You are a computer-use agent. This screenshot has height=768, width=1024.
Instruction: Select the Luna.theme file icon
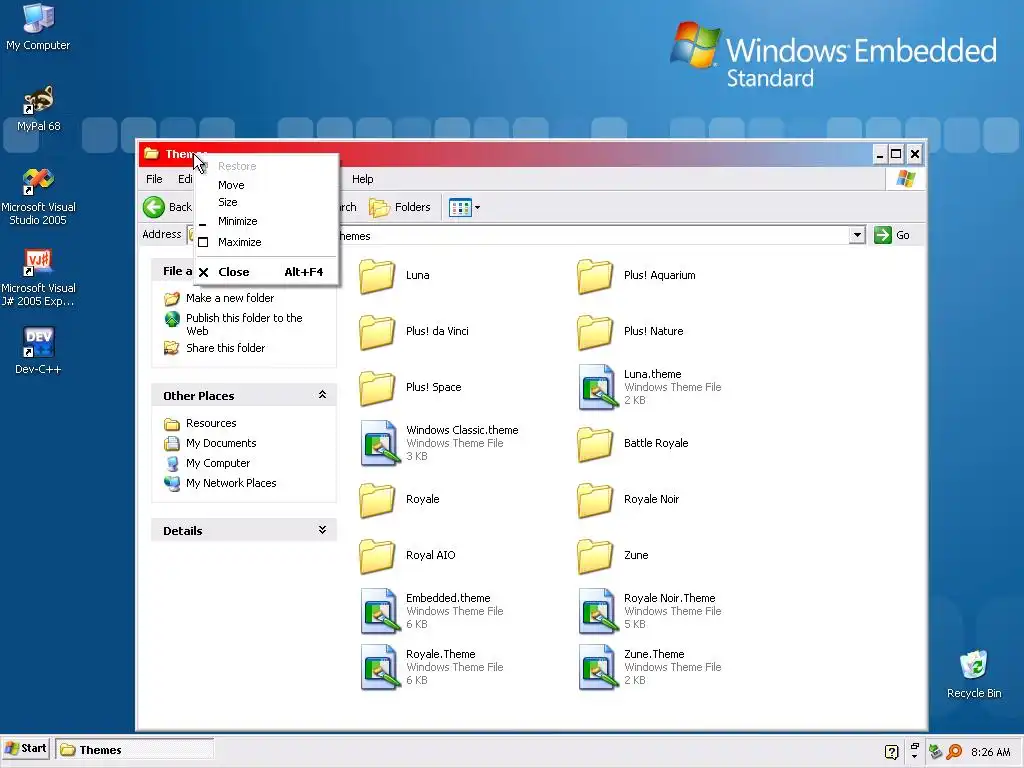(x=598, y=387)
